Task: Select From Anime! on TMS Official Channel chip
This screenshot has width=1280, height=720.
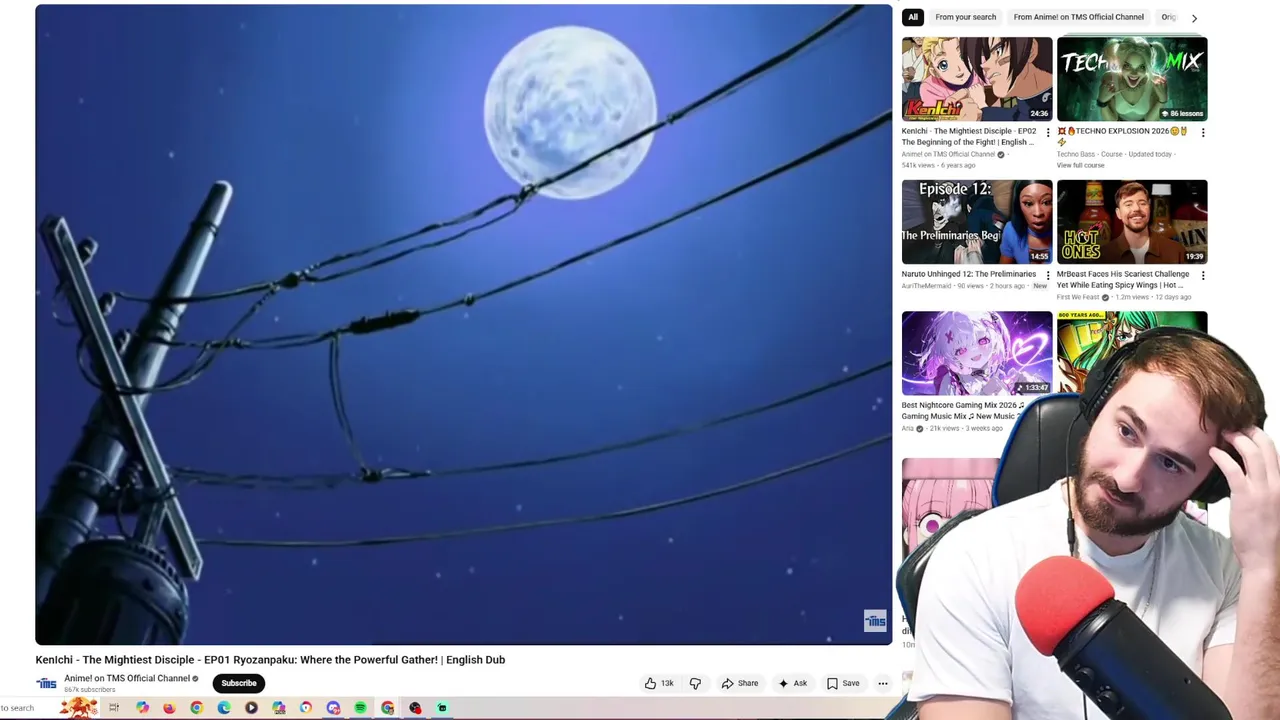Action: coord(1078,17)
